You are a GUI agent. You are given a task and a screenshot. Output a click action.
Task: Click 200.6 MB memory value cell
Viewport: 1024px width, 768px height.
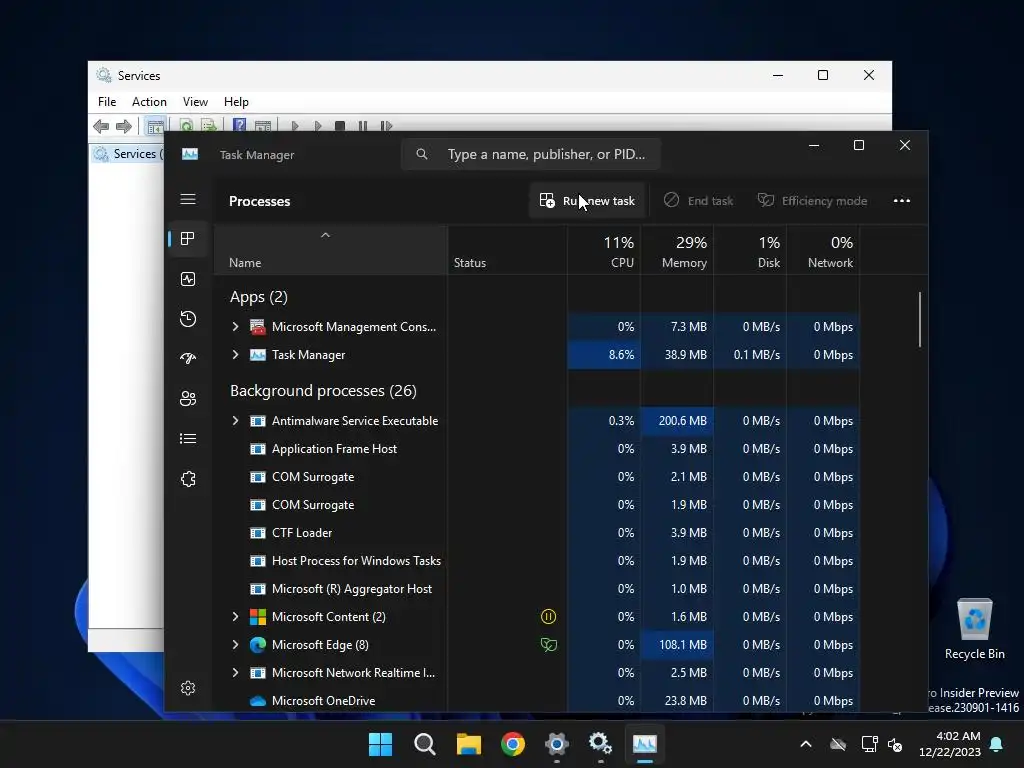pos(677,421)
